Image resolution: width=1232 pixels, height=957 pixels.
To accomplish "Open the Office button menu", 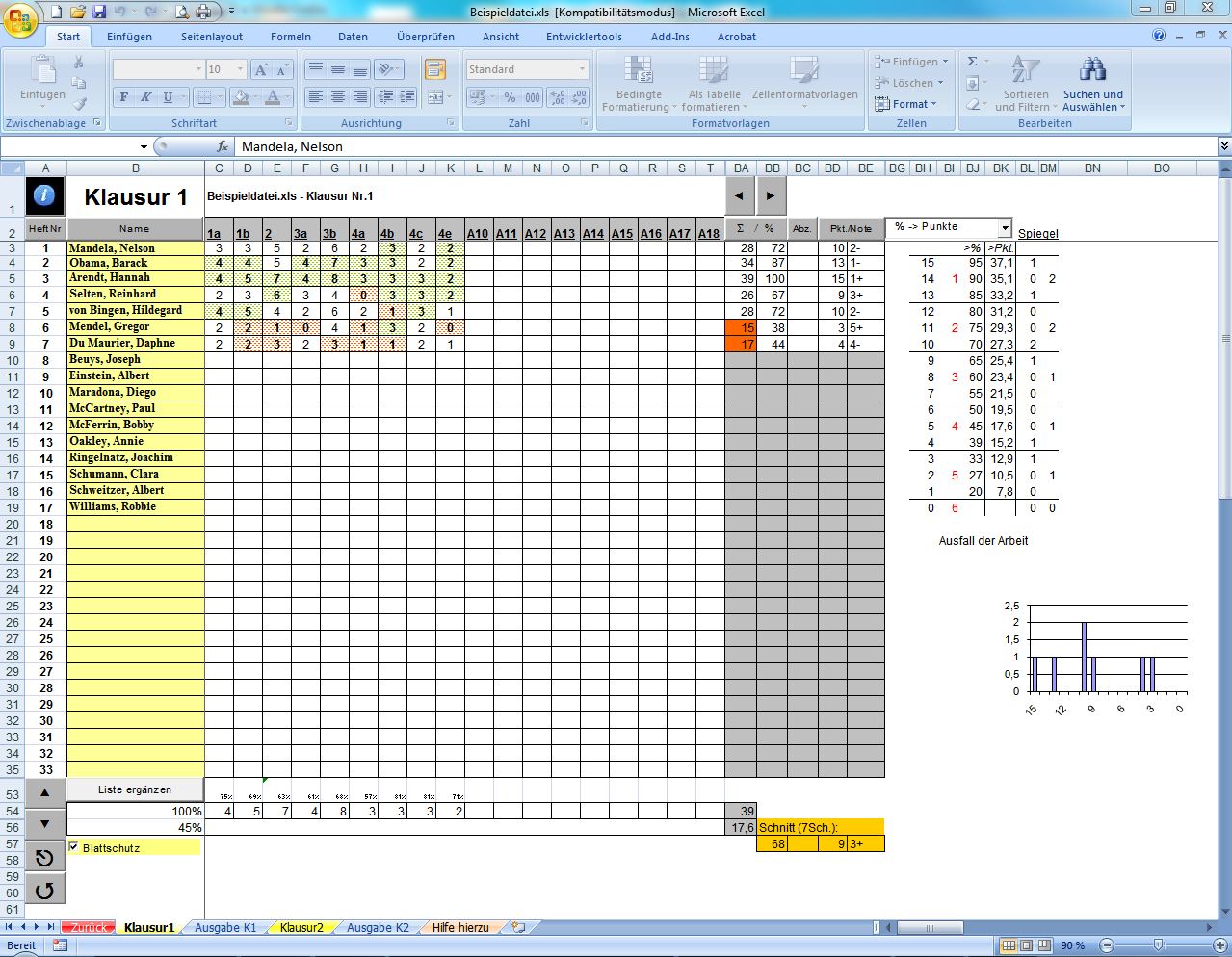I will coord(20,19).
